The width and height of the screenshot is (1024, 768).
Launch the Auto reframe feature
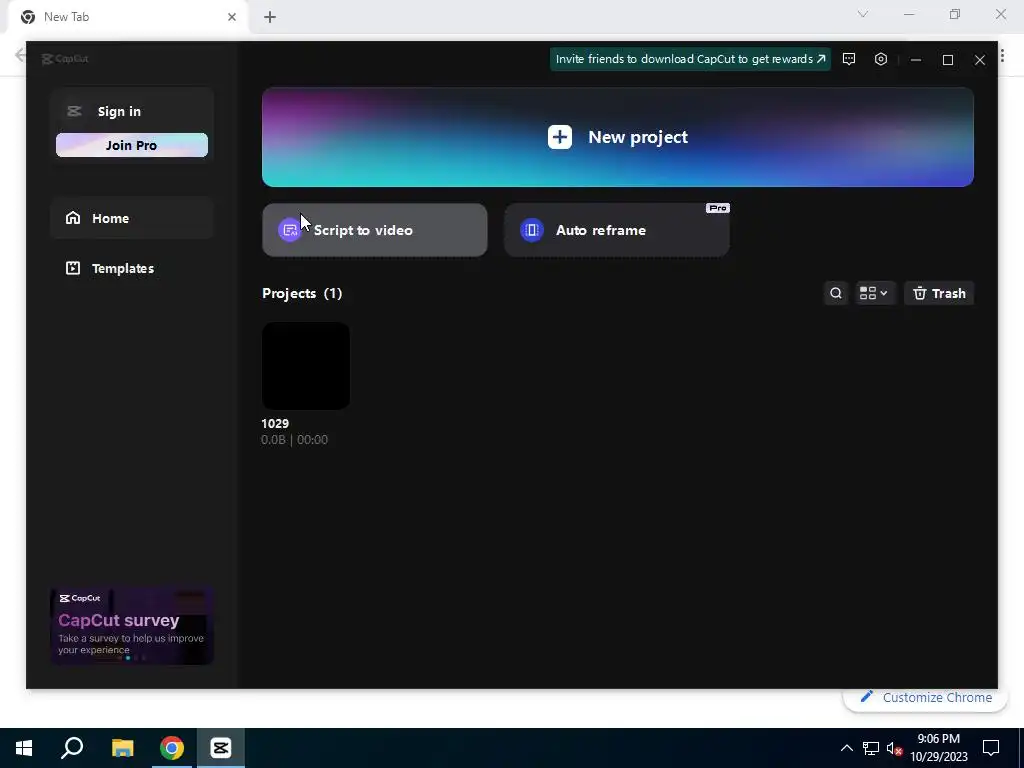coord(616,230)
